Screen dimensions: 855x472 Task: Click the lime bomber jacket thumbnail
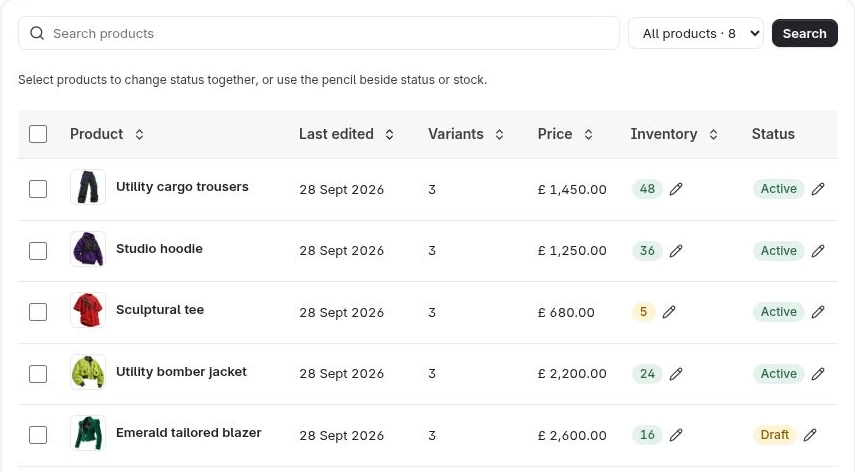[x=88, y=372]
